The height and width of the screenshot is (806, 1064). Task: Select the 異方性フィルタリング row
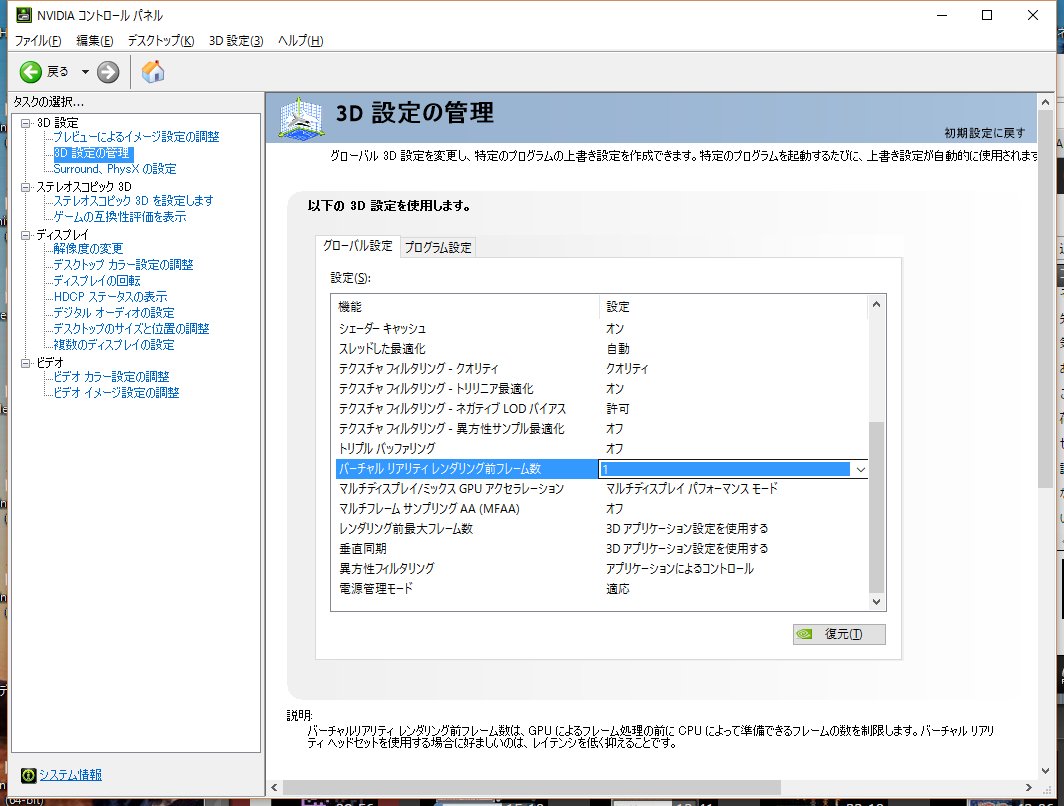tap(601, 569)
